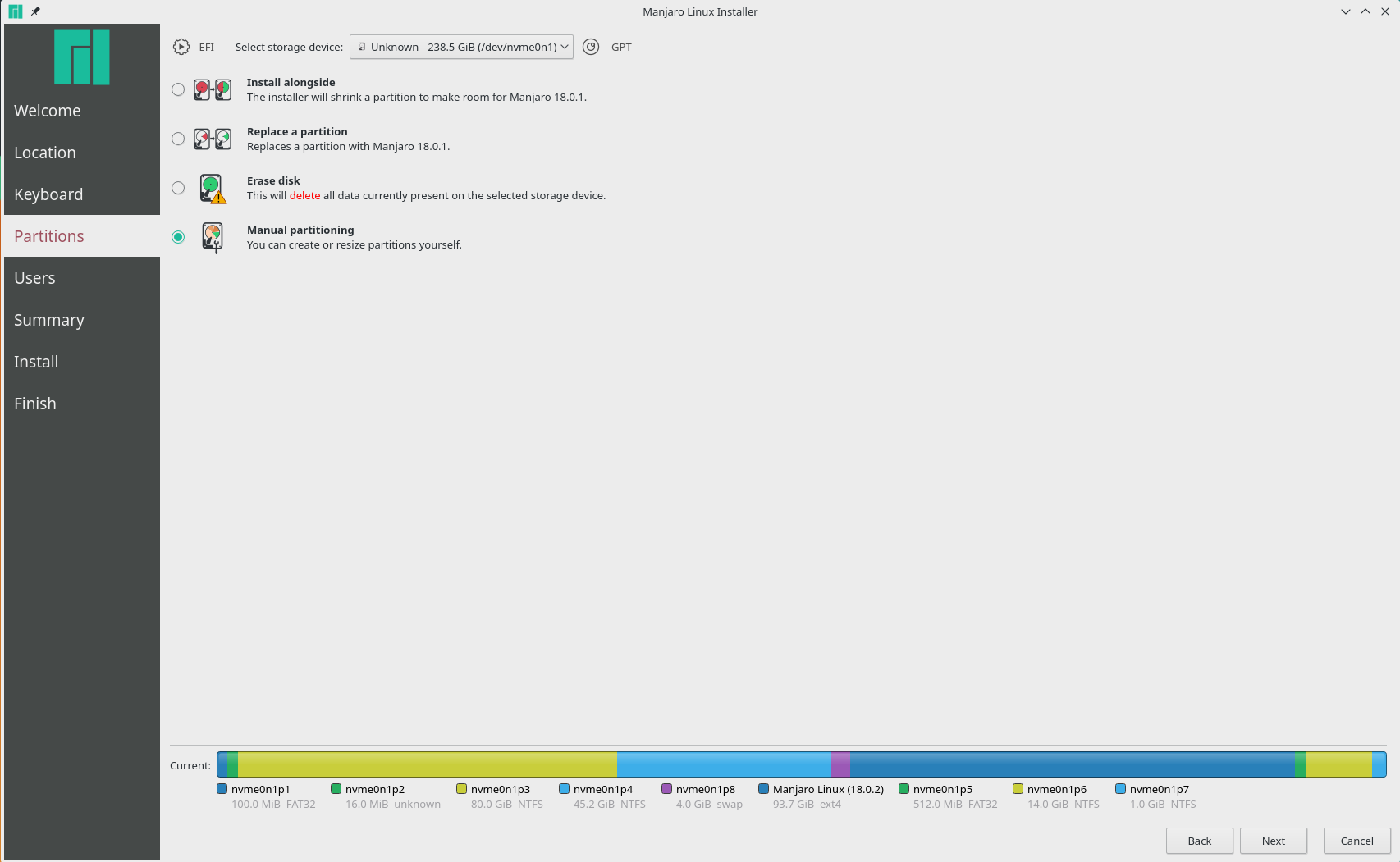
Task: Click the nvme0n1p7 legend color swatch
Action: click(x=1120, y=789)
